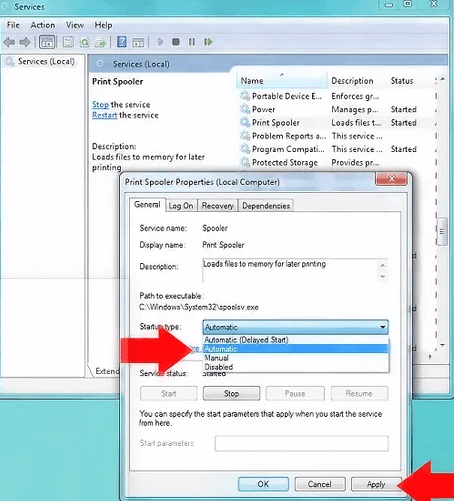Open the View menu
The height and width of the screenshot is (501, 454).
tap(75, 25)
